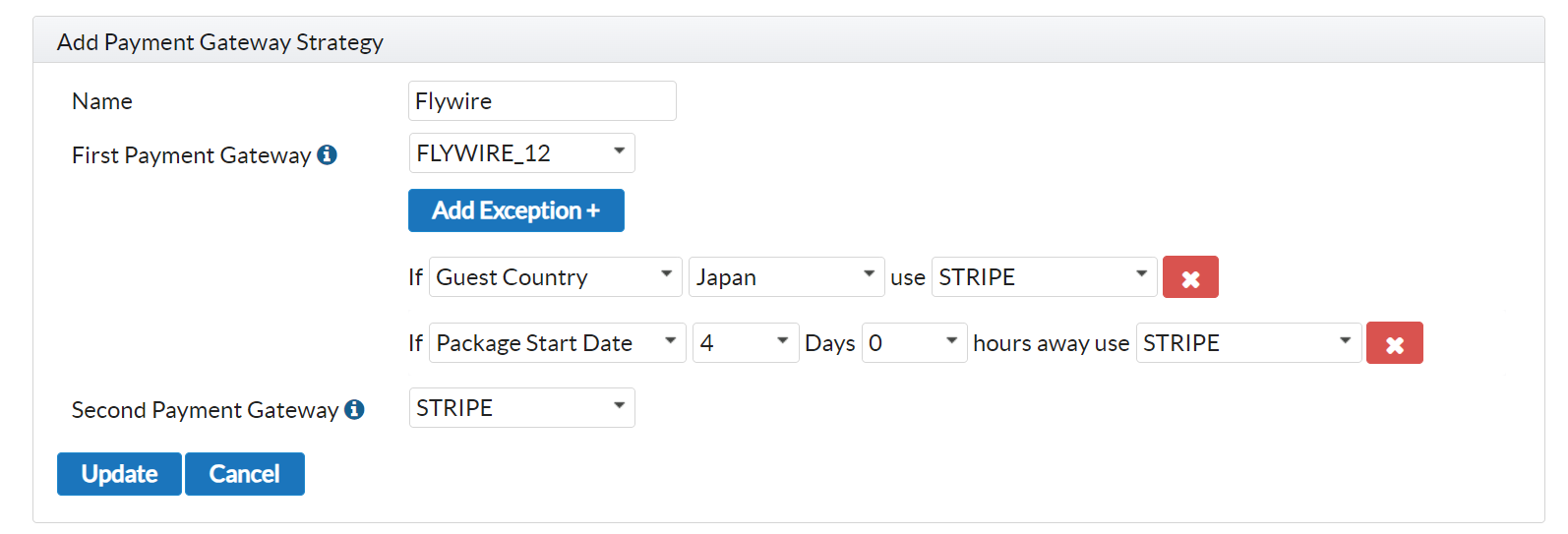This screenshot has width=1568, height=534.
Task: Click the Second Payment Gateway label text
Action: [x=205, y=410]
